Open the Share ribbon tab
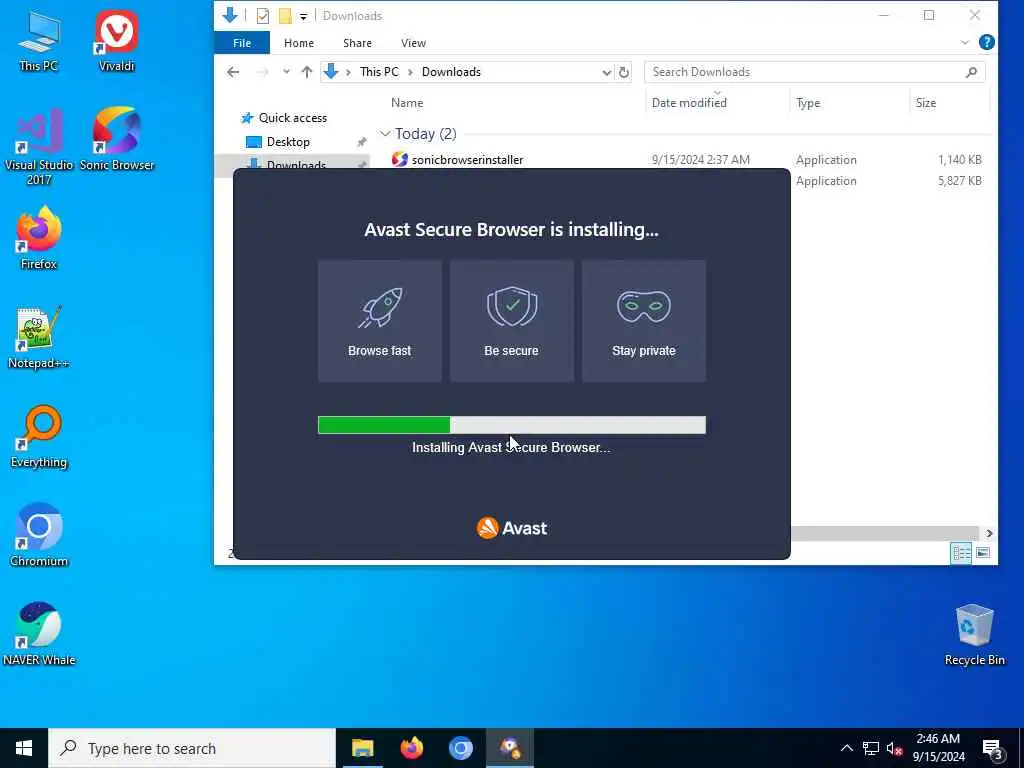 coord(357,43)
